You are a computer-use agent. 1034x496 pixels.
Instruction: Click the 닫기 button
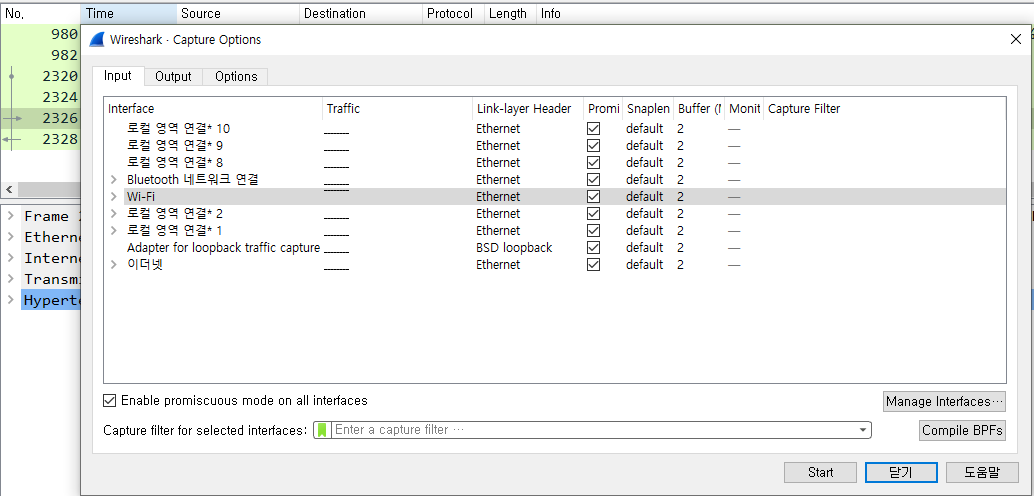tap(901, 472)
